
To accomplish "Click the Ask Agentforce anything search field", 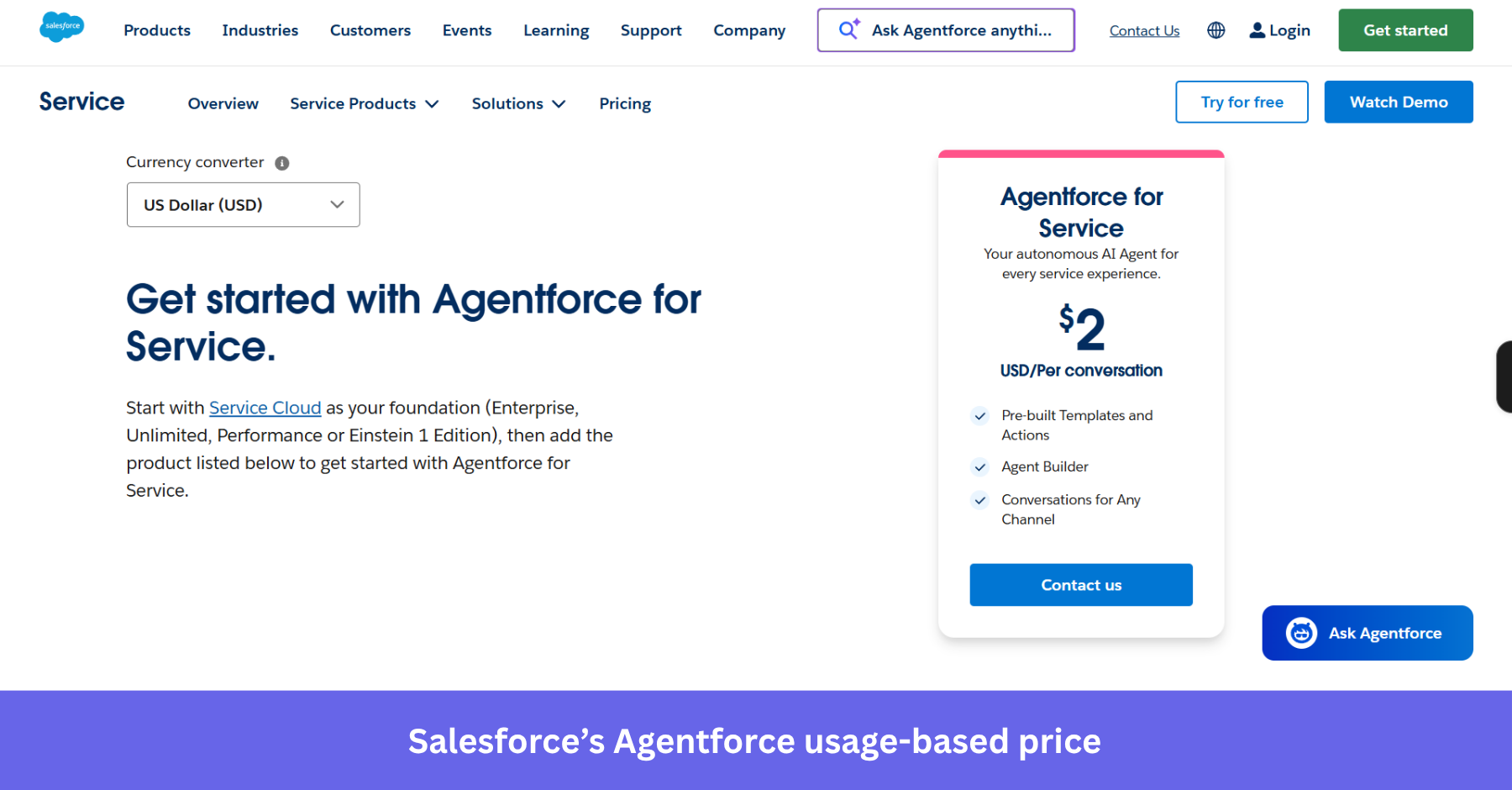I will [x=946, y=30].
